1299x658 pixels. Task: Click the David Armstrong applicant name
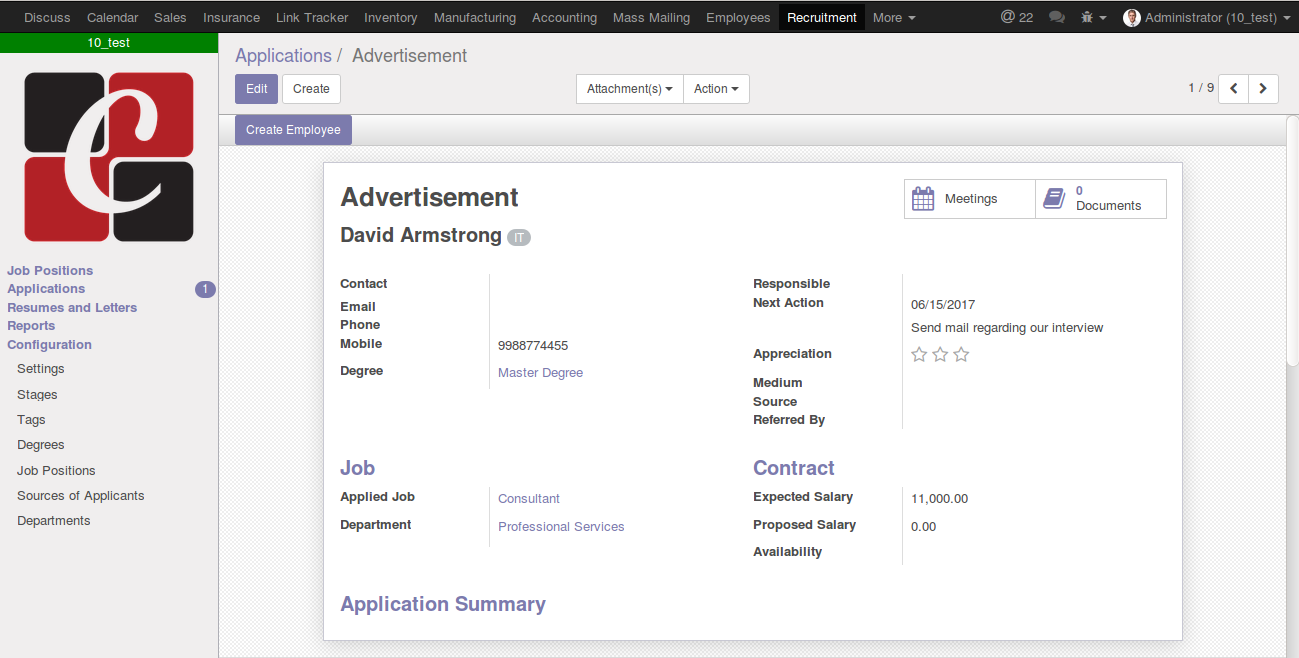(421, 235)
